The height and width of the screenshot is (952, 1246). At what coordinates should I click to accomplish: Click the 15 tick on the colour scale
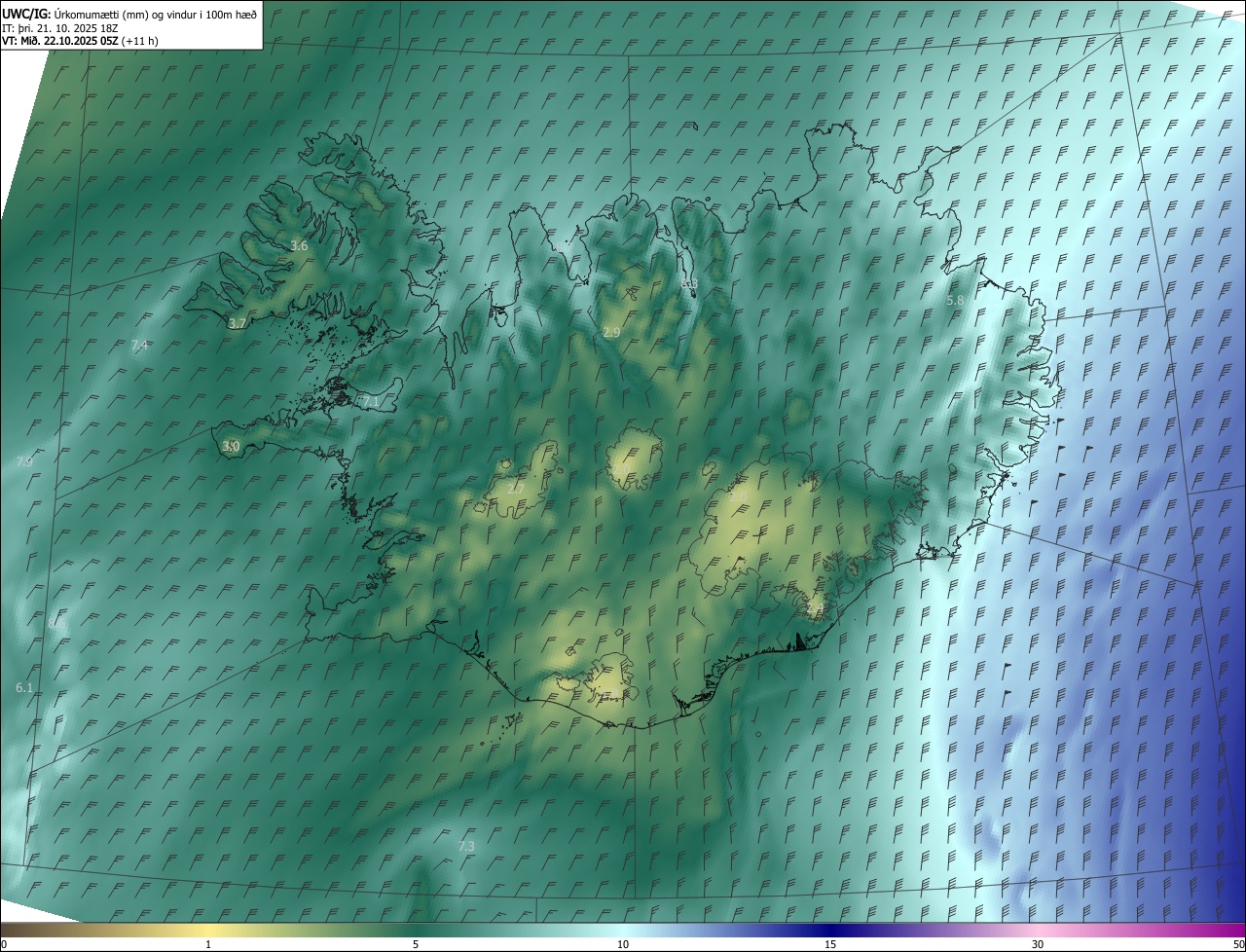(x=830, y=945)
